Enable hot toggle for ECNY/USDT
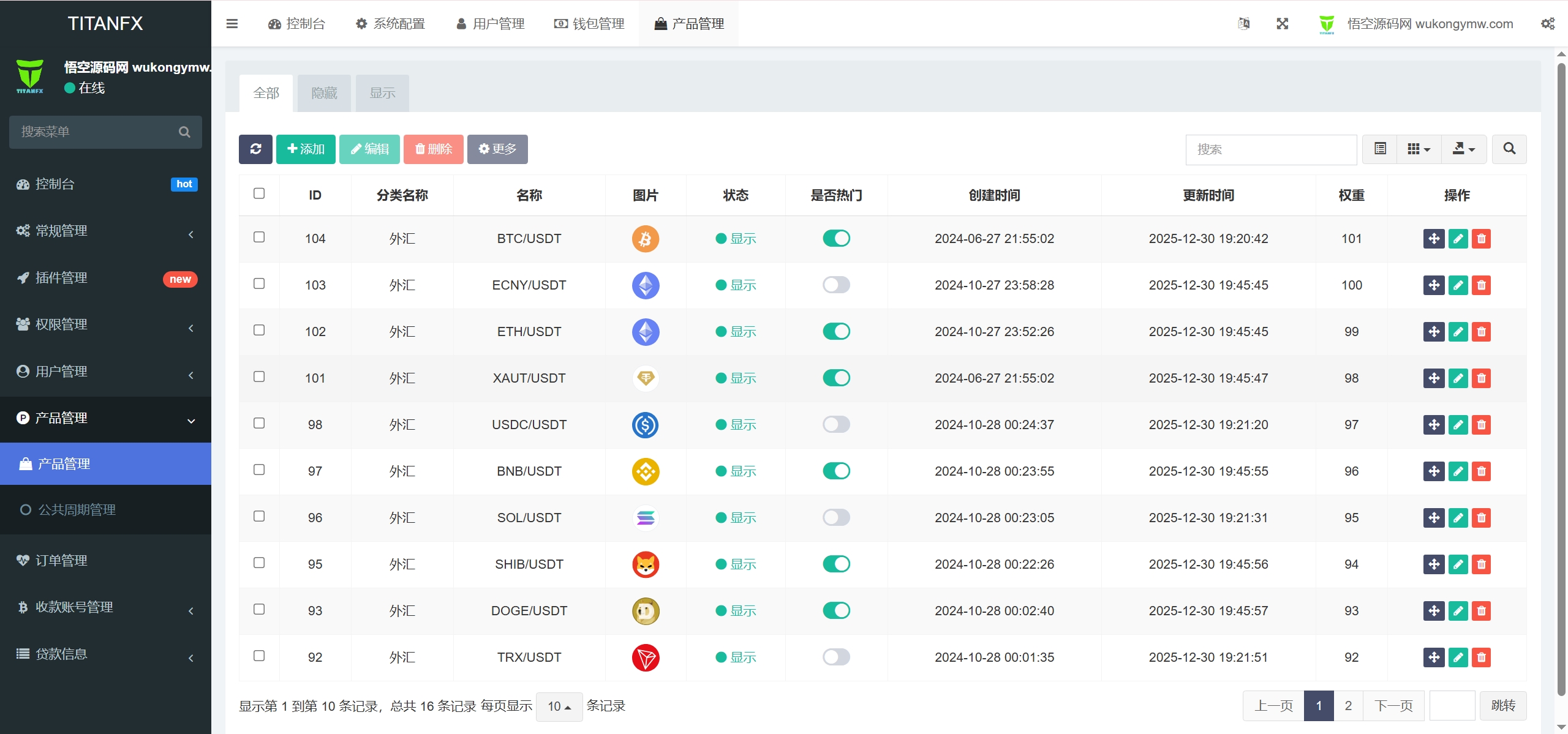Image resolution: width=1568 pixels, height=734 pixels. coord(836,285)
